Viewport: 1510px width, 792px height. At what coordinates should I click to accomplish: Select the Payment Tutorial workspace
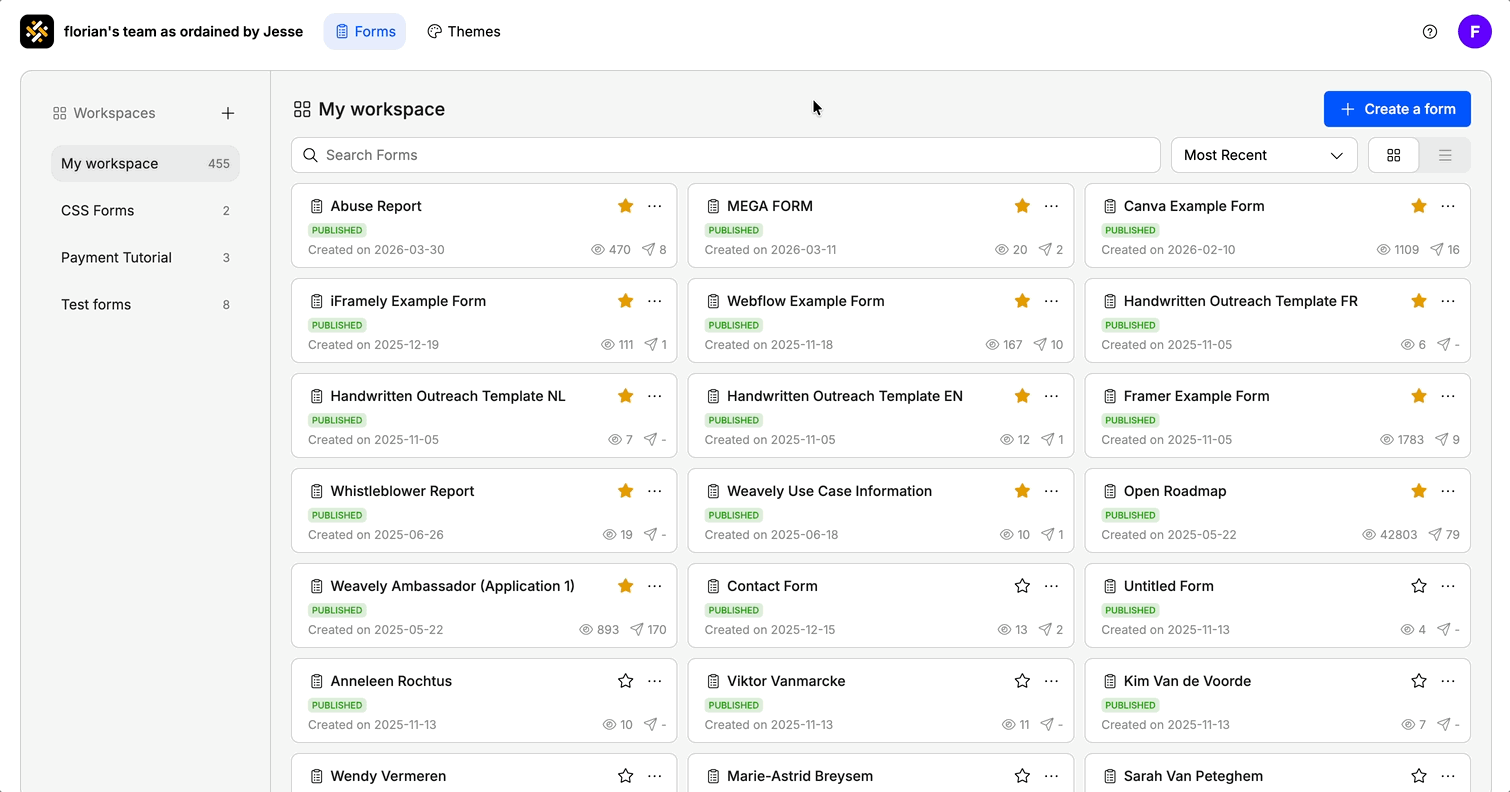[x=145, y=257]
